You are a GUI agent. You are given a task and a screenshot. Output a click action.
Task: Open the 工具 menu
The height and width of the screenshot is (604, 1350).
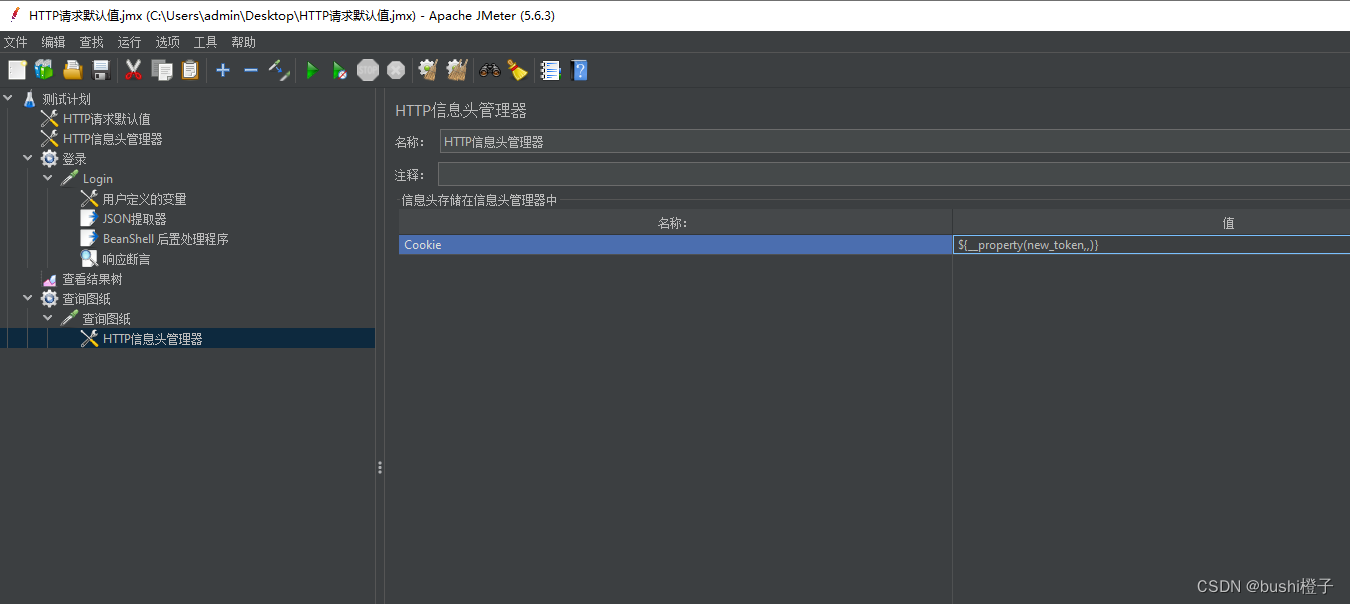[x=206, y=42]
